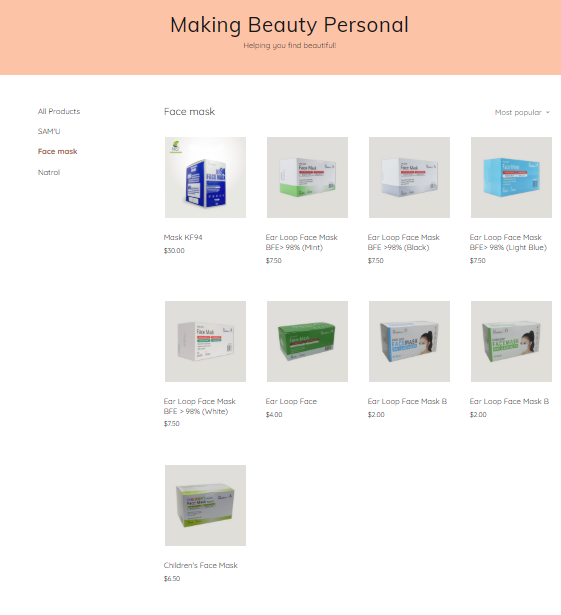
Task: Open the blue FACEMASK box with woman photo
Action: point(409,341)
